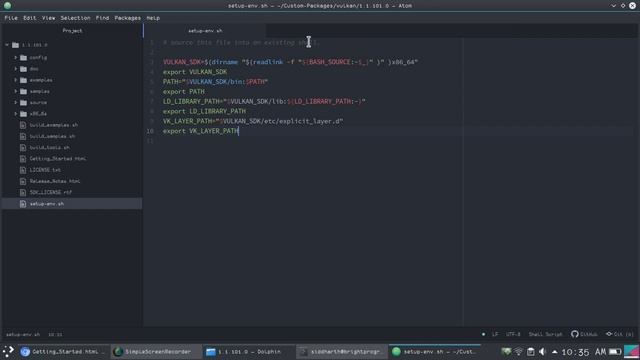Click the status bar dot indicator left of LF
640x360 pixels.
pyautogui.click(x=483, y=334)
